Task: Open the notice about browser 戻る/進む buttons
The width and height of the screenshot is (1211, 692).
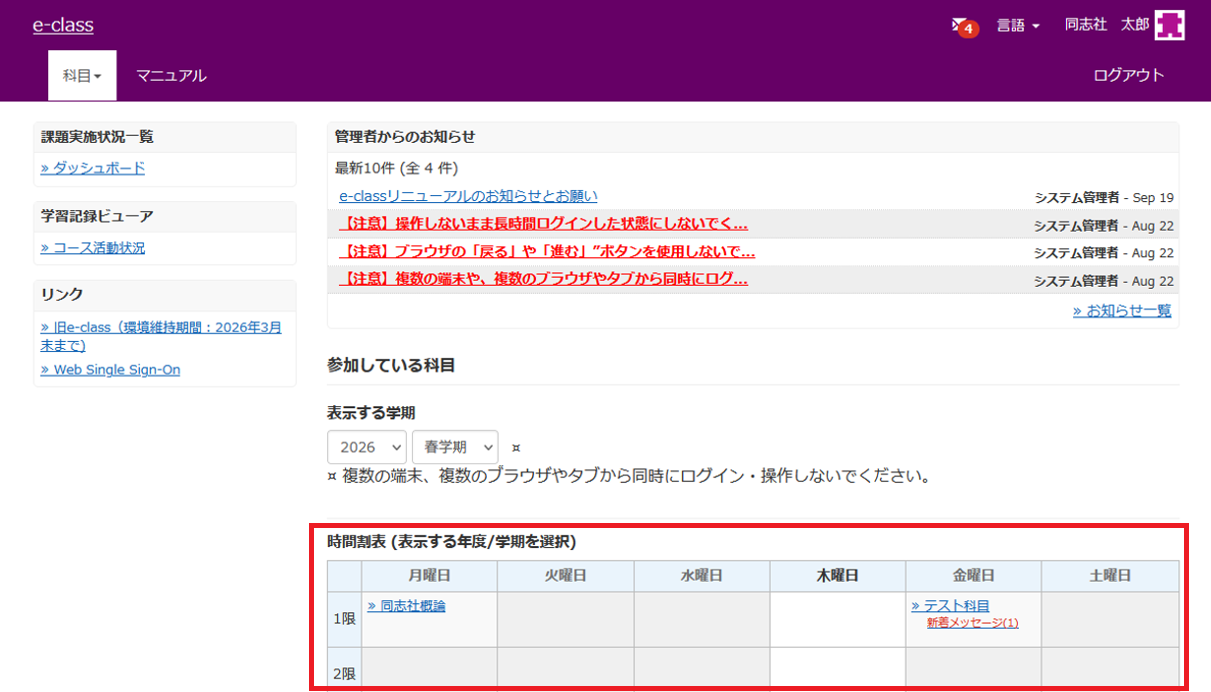Action: [547, 252]
